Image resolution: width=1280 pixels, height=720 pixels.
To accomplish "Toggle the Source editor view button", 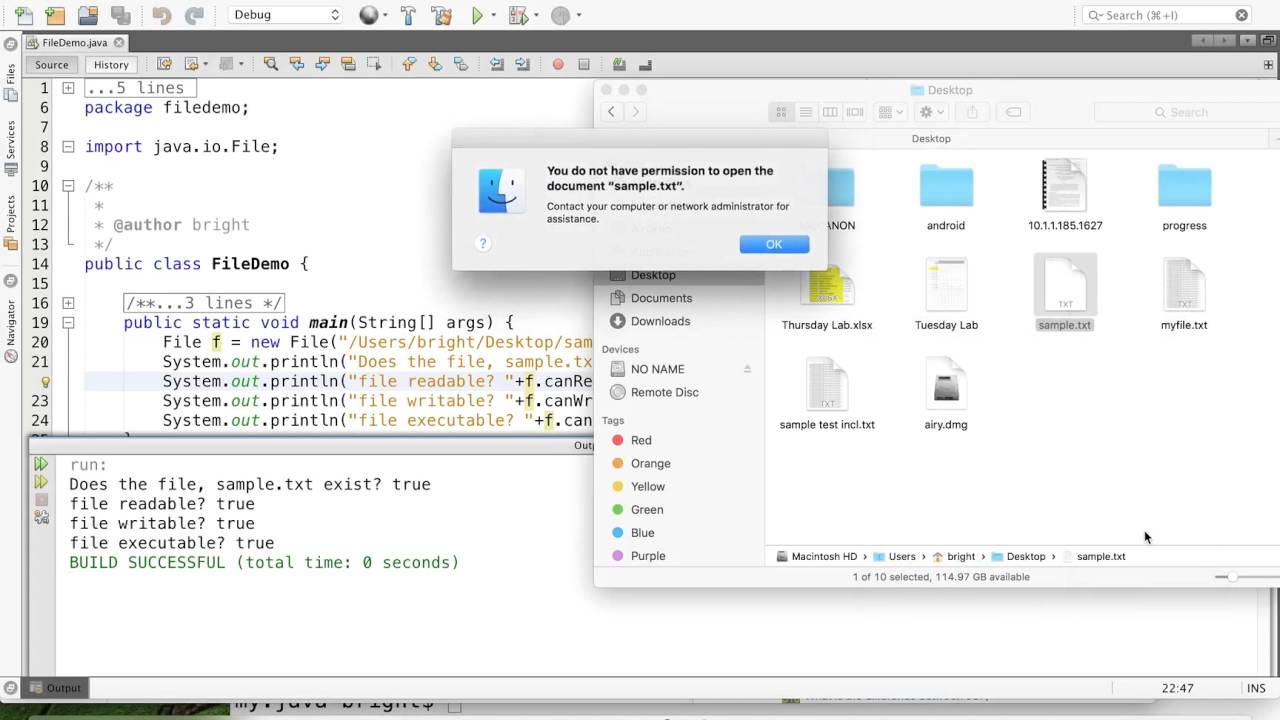I will coord(52,64).
